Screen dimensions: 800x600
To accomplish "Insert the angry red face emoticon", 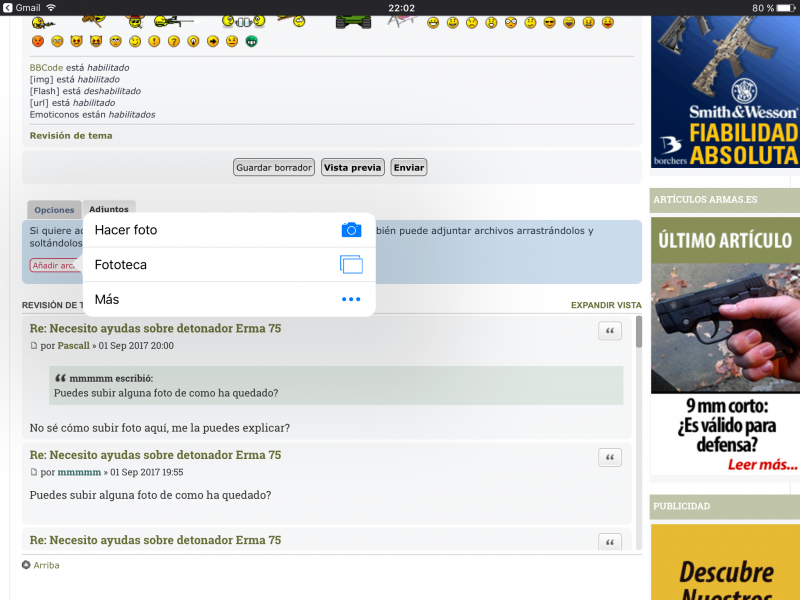I will pyautogui.click(x=38, y=41).
